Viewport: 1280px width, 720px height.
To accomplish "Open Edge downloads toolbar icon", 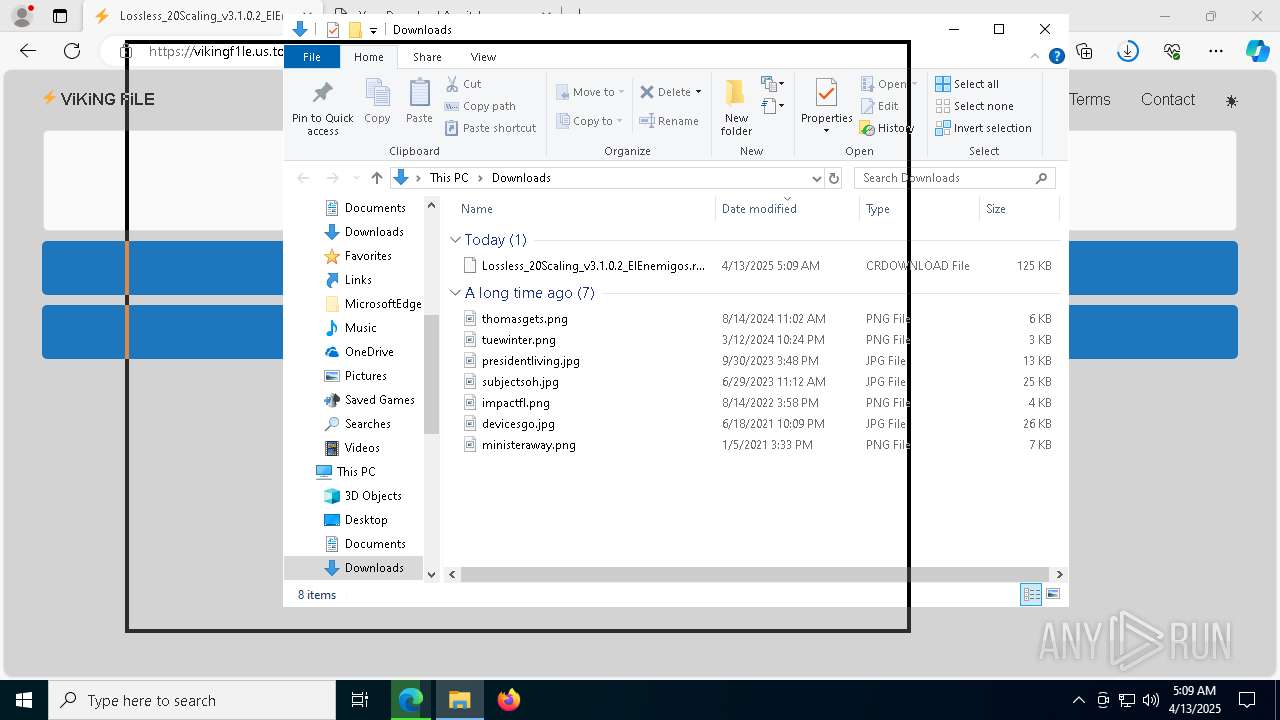I will coord(1128,50).
